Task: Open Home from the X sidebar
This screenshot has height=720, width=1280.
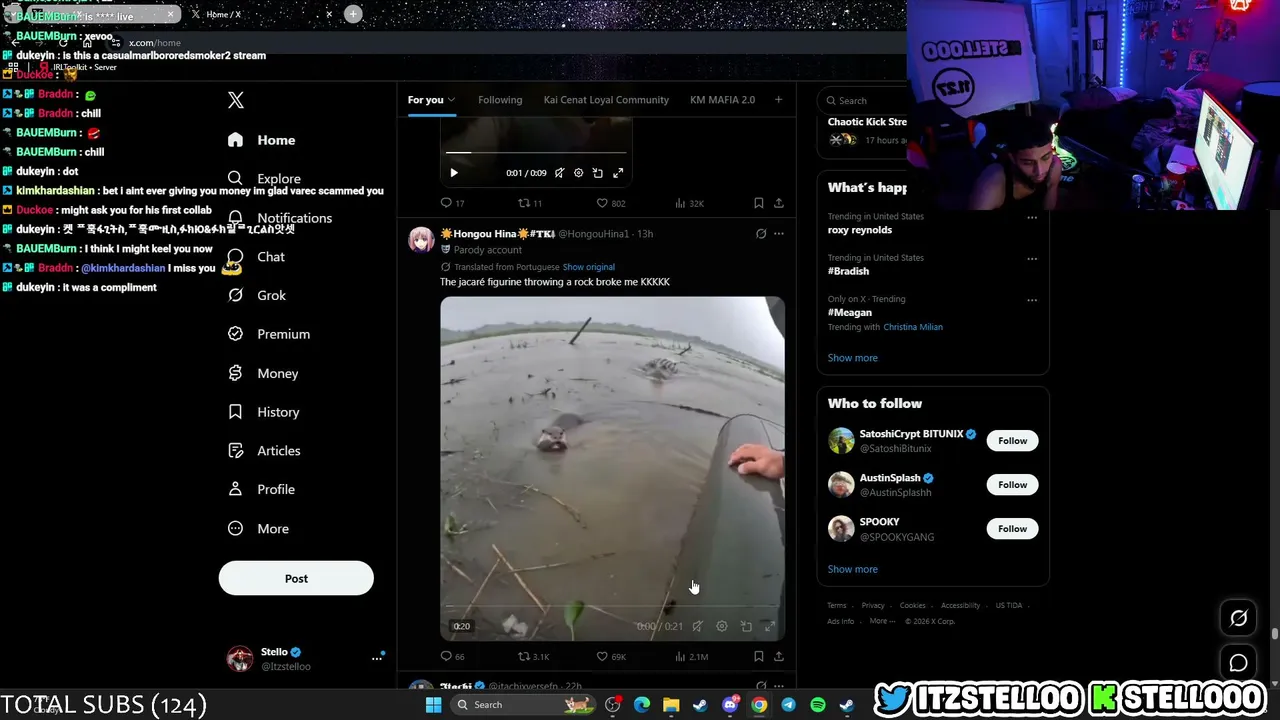Action: point(262,140)
